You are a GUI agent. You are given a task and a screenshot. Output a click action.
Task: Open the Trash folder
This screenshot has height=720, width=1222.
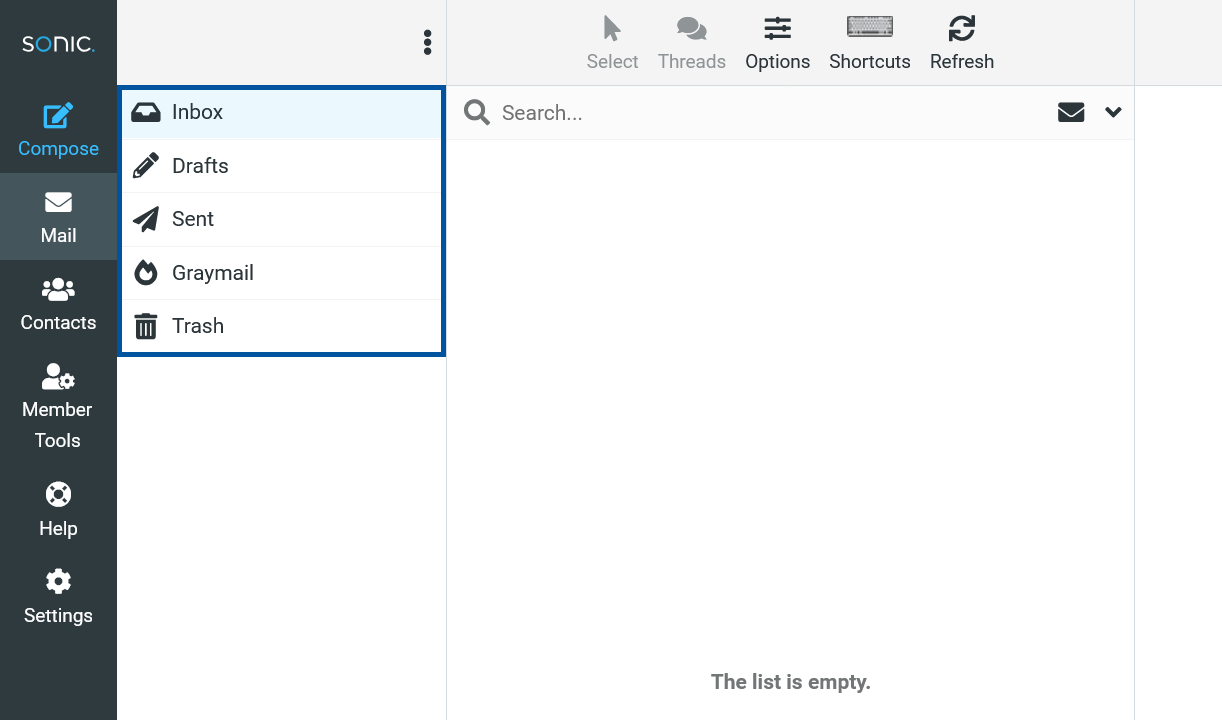point(281,326)
